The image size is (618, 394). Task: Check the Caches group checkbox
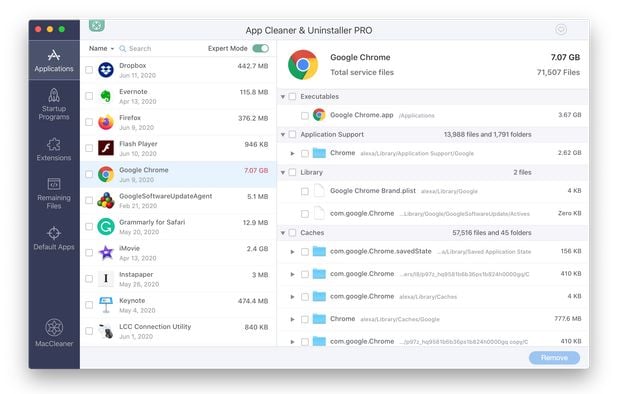pos(292,233)
